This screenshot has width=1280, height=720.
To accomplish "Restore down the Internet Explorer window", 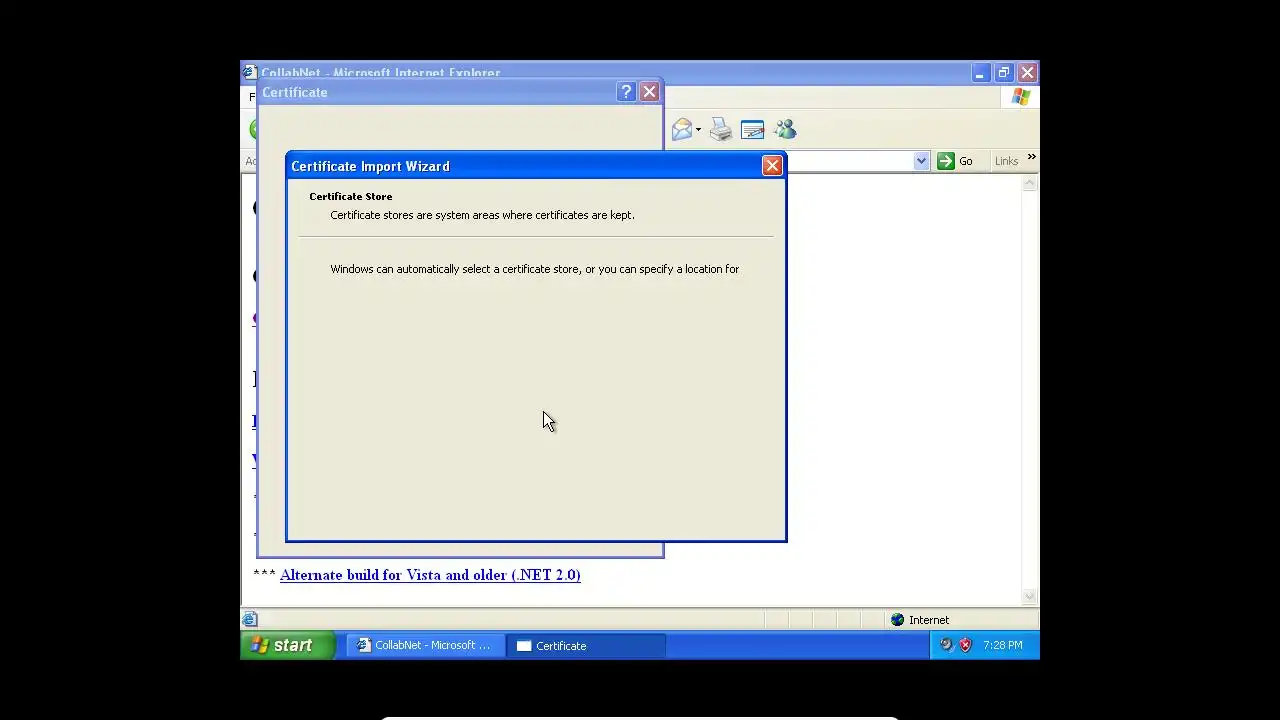I will click(1003, 73).
